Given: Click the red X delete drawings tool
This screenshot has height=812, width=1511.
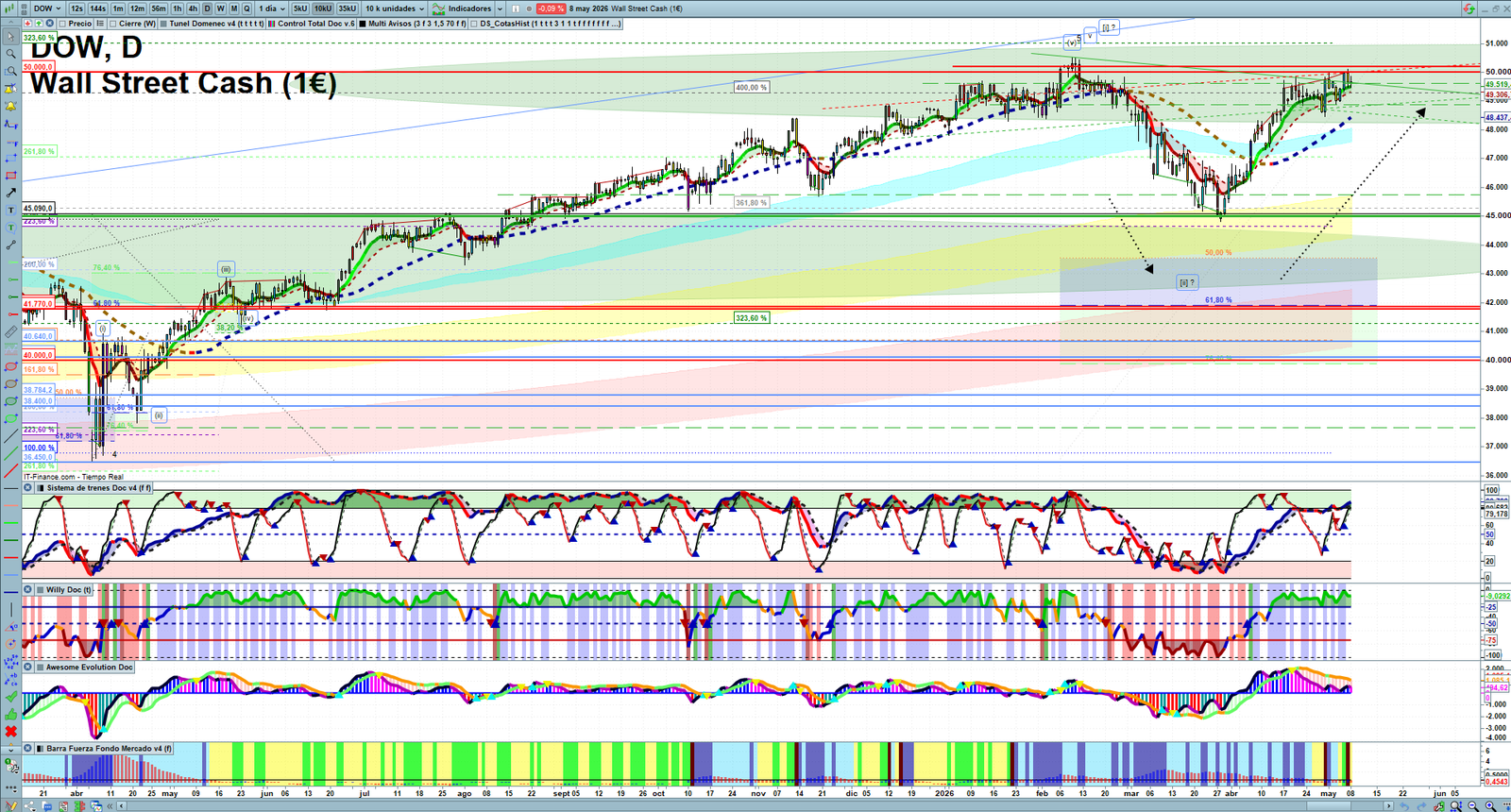Looking at the screenshot, I should (x=10, y=732).
